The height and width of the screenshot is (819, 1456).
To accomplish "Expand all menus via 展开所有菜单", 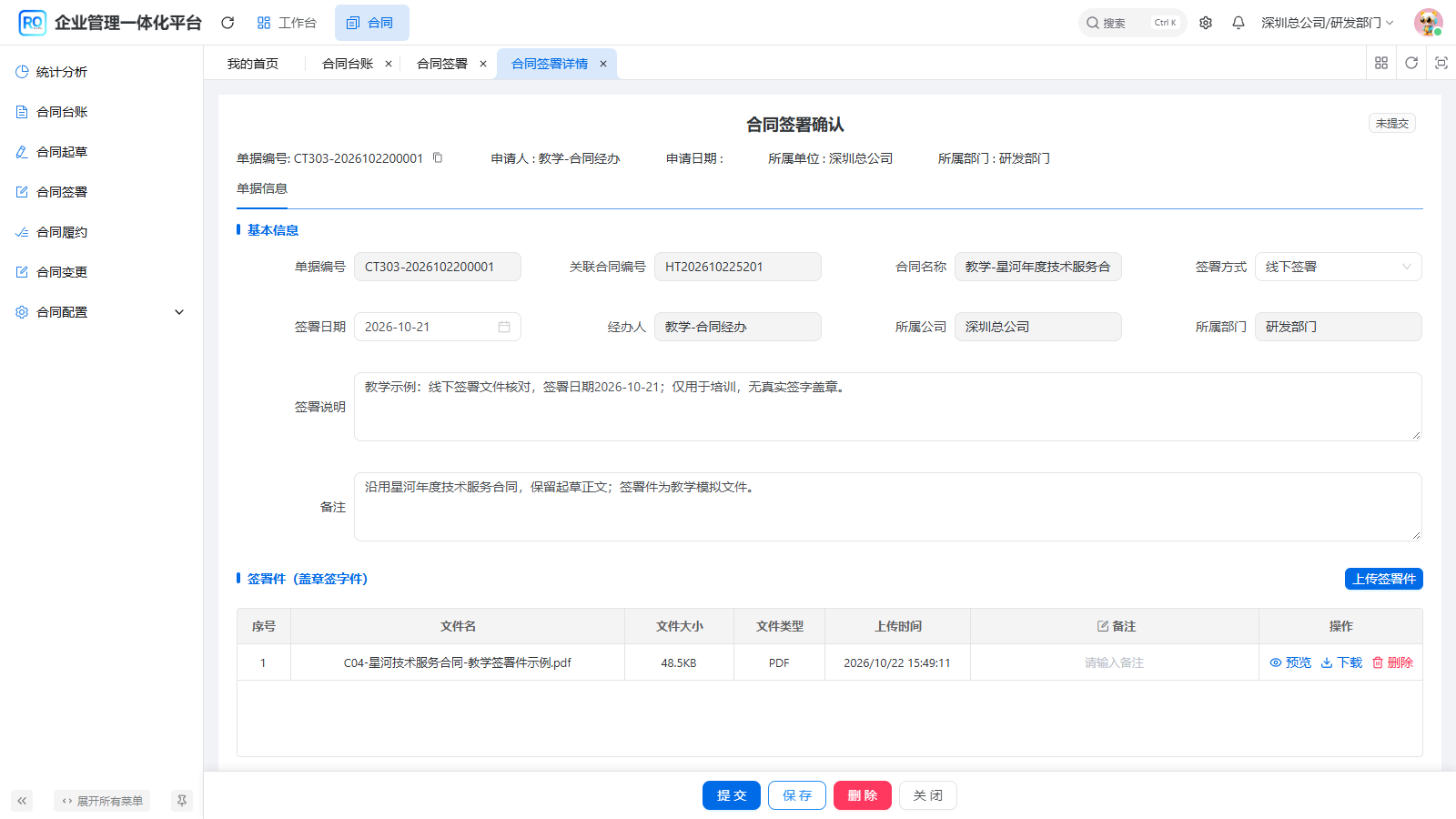I will [x=102, y=801].
